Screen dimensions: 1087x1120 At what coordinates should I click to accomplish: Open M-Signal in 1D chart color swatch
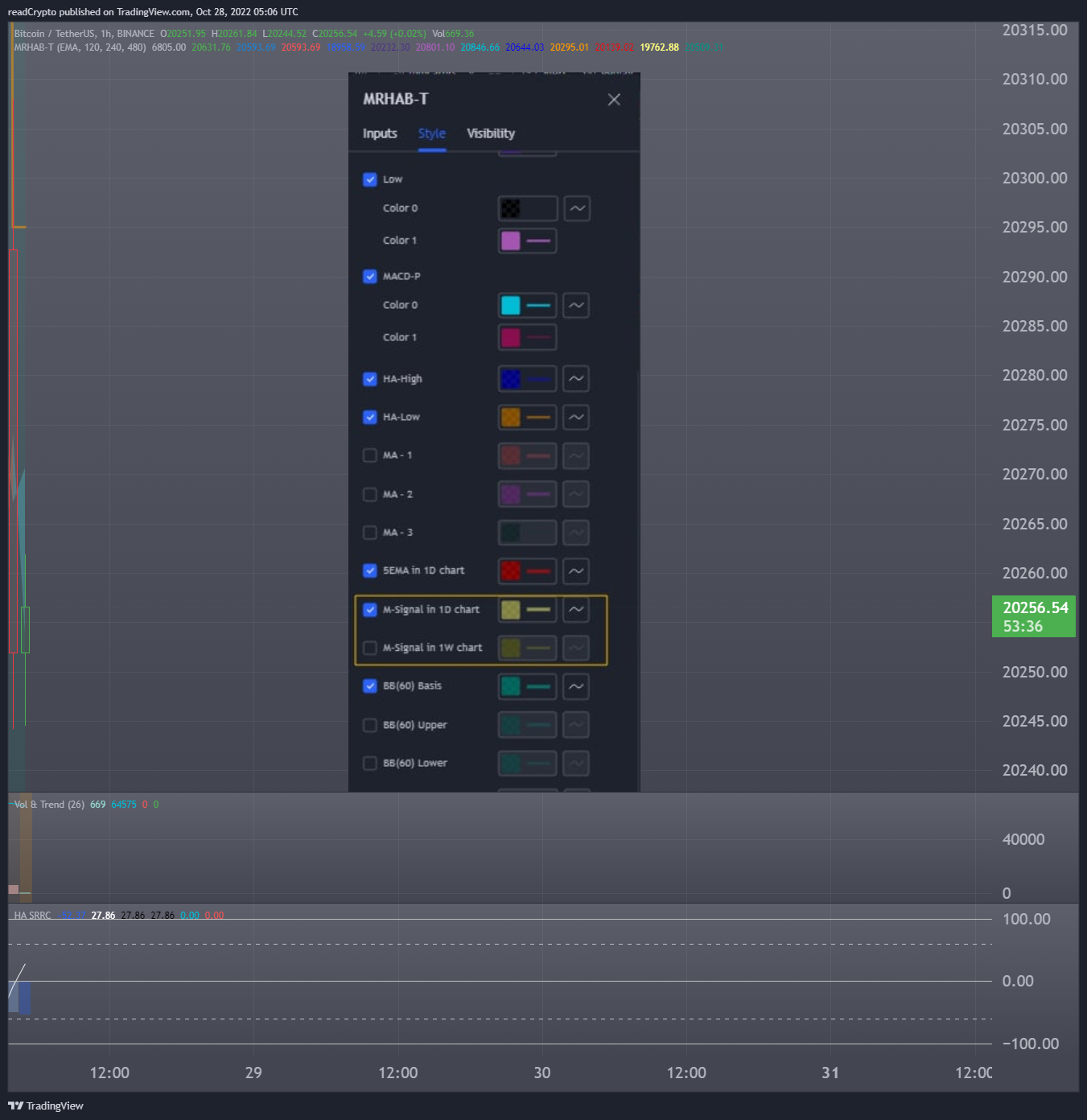point(528,609)
